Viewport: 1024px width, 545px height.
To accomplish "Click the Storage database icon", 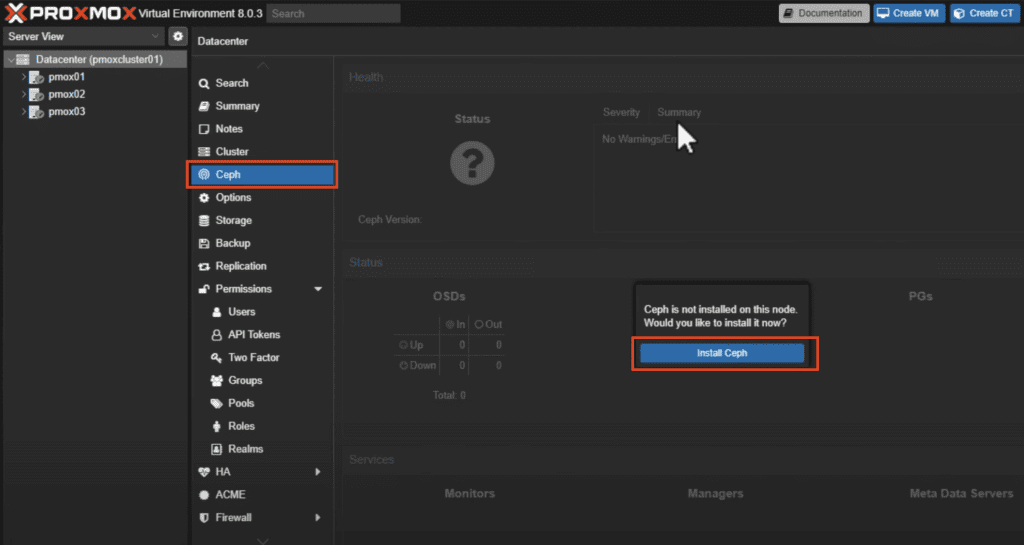I will click(204, 220).
